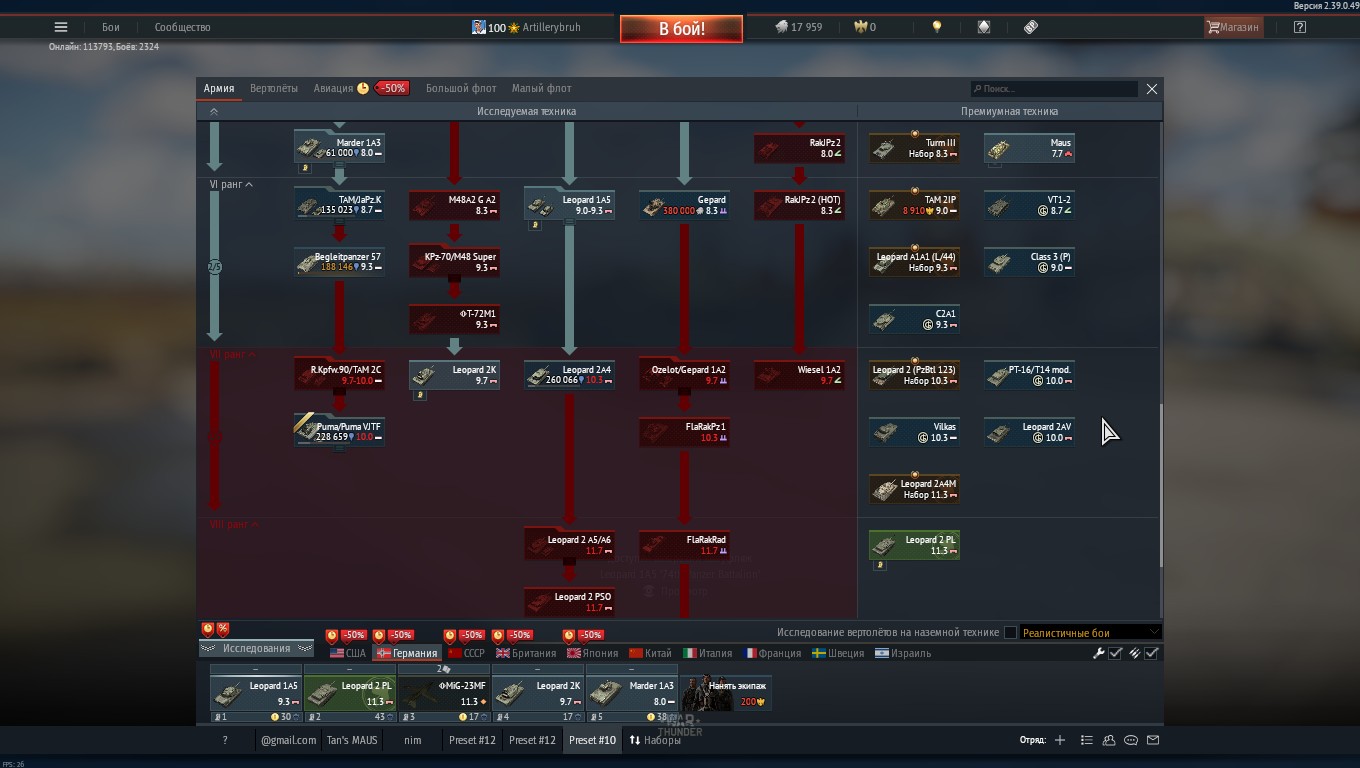Image resolution: width=1360 pixels, height=768 pixels.
Task: Select Preset #10 crew preset
Action: 592,740
